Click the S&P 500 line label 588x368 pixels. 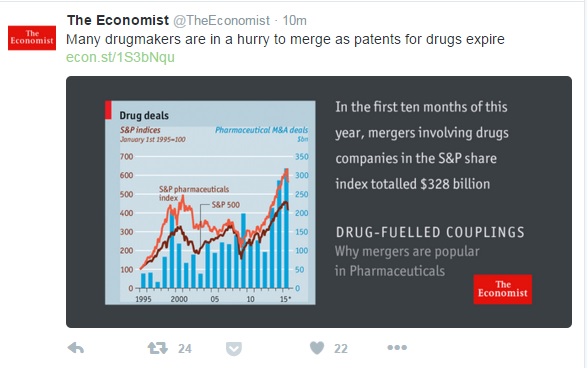(x=226, y=205)
